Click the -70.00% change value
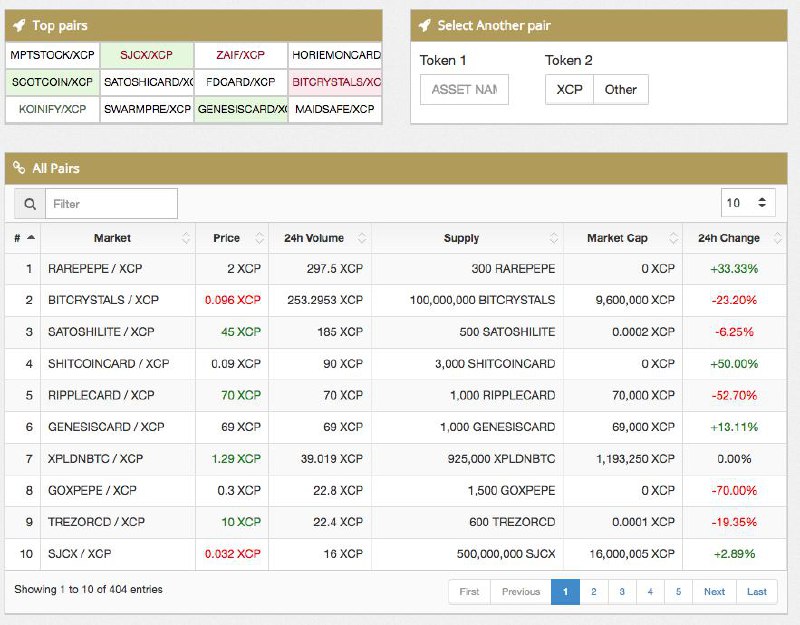The image size is (800, 625). [734, 490]
